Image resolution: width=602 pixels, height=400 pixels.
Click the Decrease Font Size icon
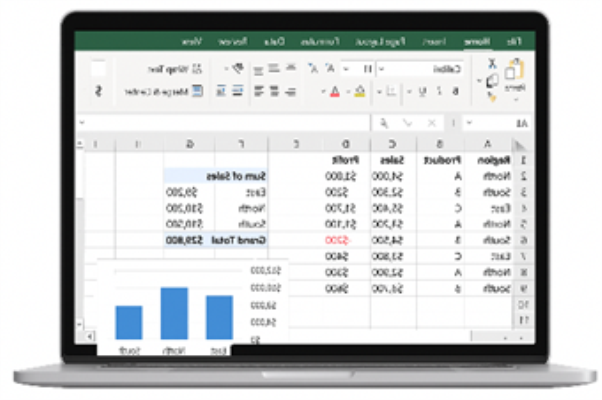[x=314, y=68]
